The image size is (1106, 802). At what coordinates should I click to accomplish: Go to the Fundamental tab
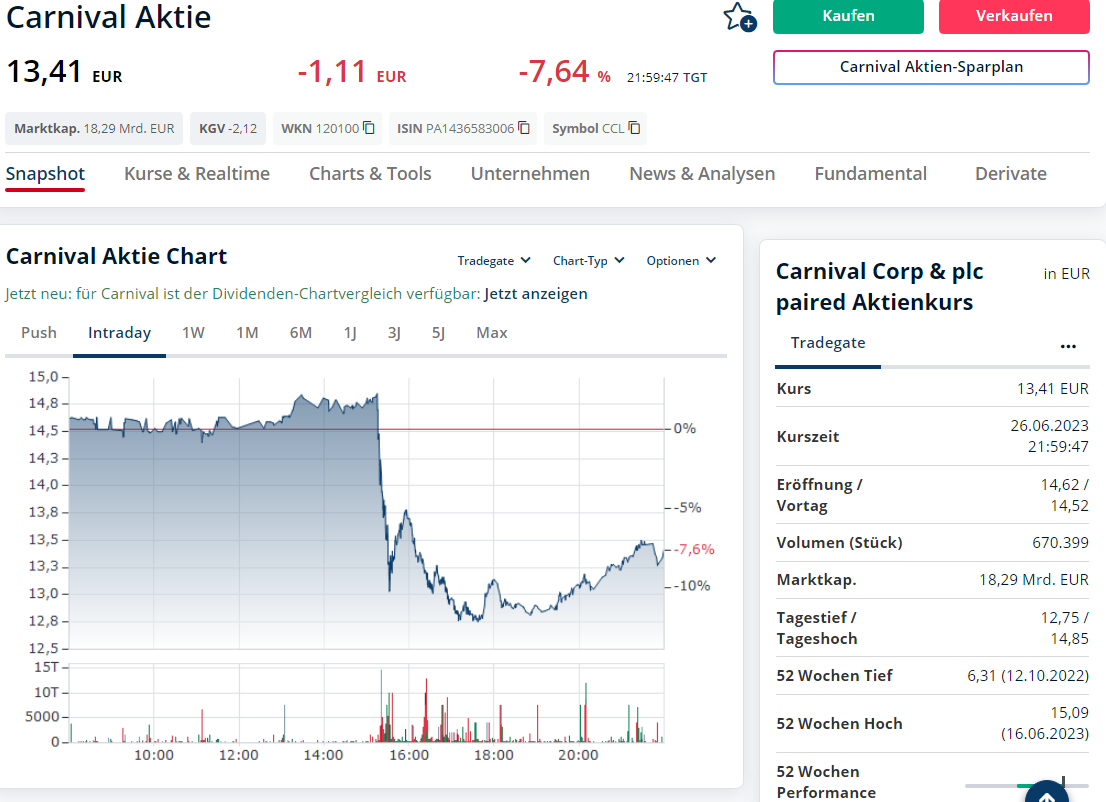click(x=870, y=174)
